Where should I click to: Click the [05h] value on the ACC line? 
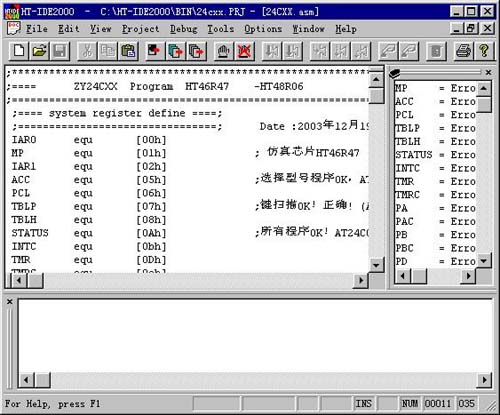151,180
